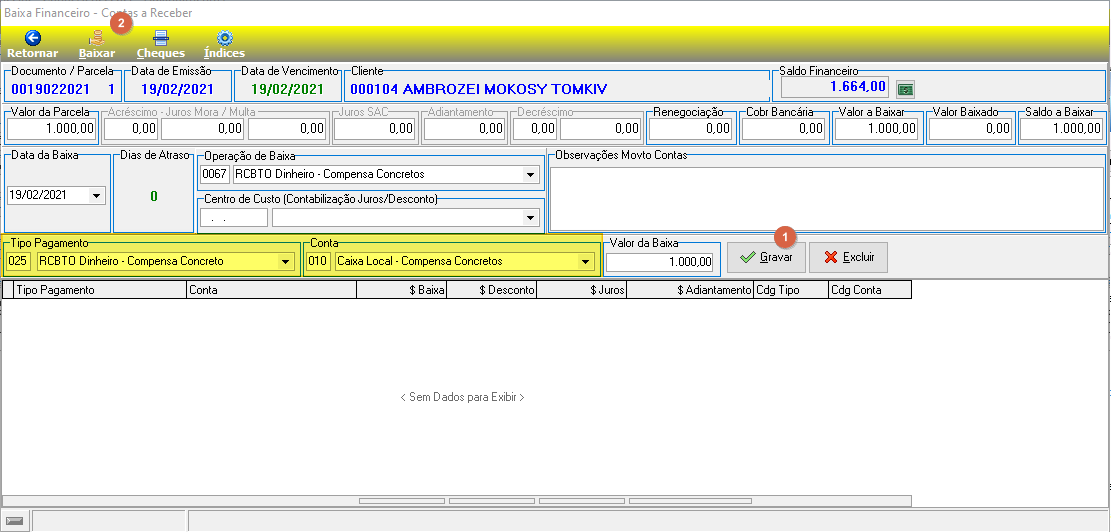1111x532 pixels.
Task: Expand the Centro de Custo dropdown
Action: click(530, 218)
